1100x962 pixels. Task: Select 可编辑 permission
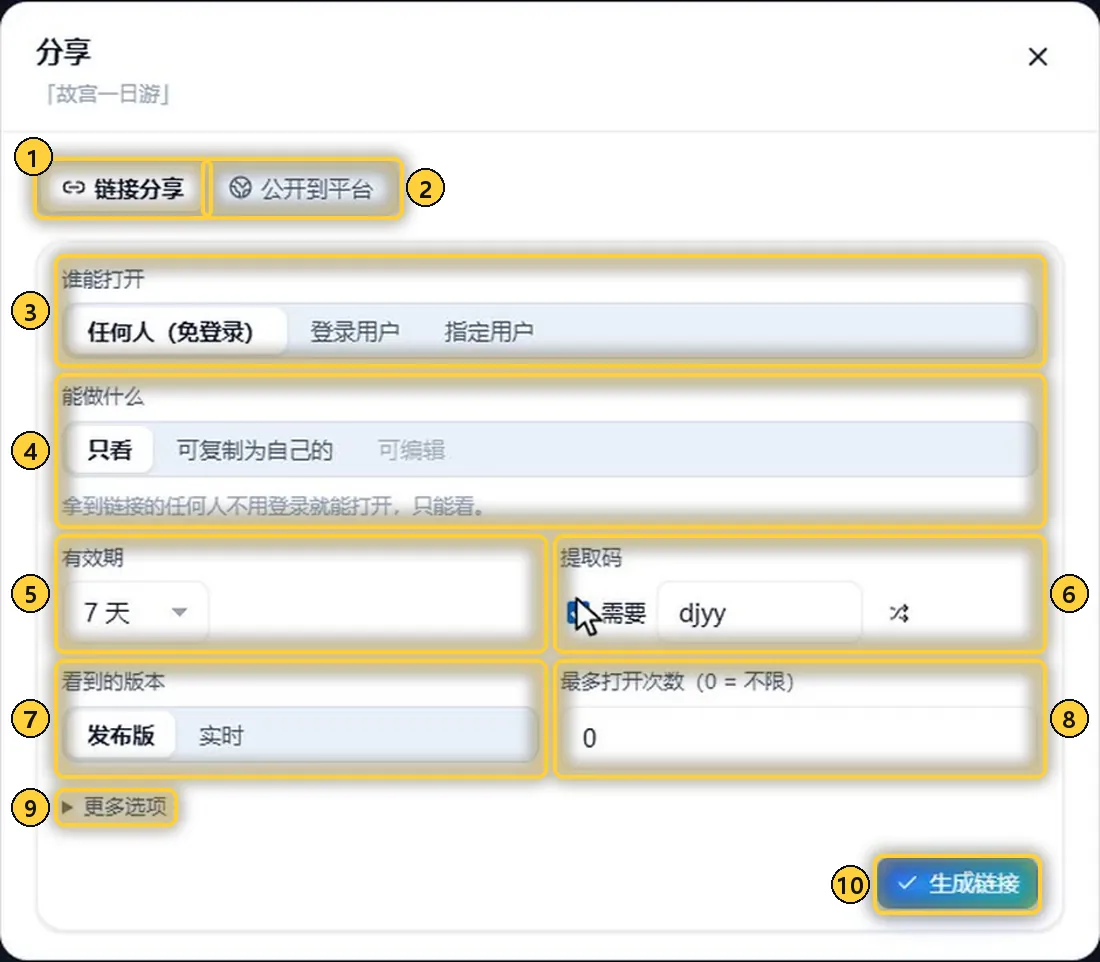point(411,450)
